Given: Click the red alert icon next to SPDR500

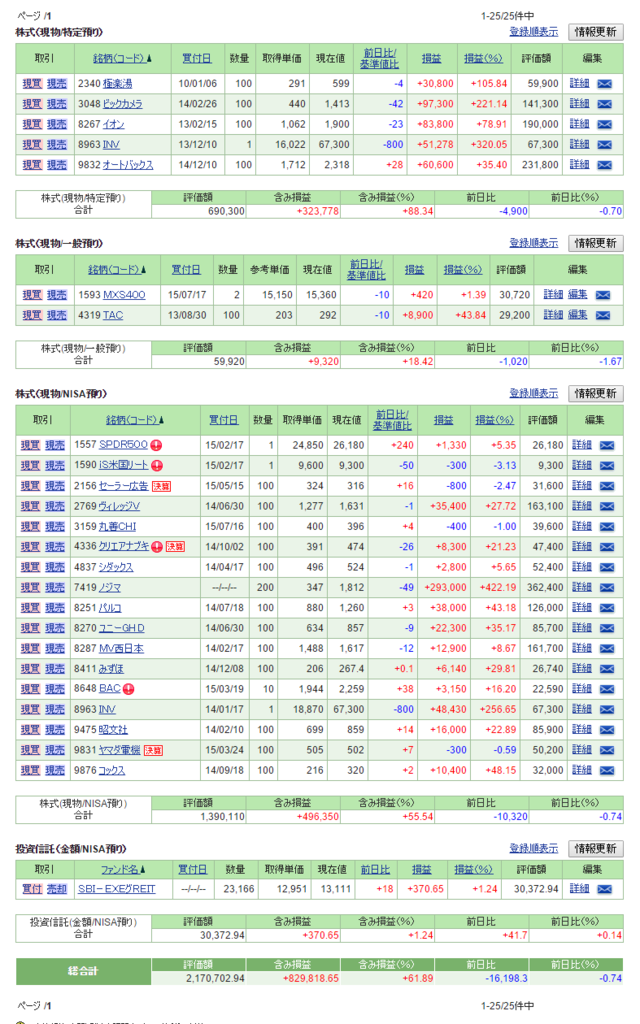Looking at the screenshot, I should coord(156,445).
